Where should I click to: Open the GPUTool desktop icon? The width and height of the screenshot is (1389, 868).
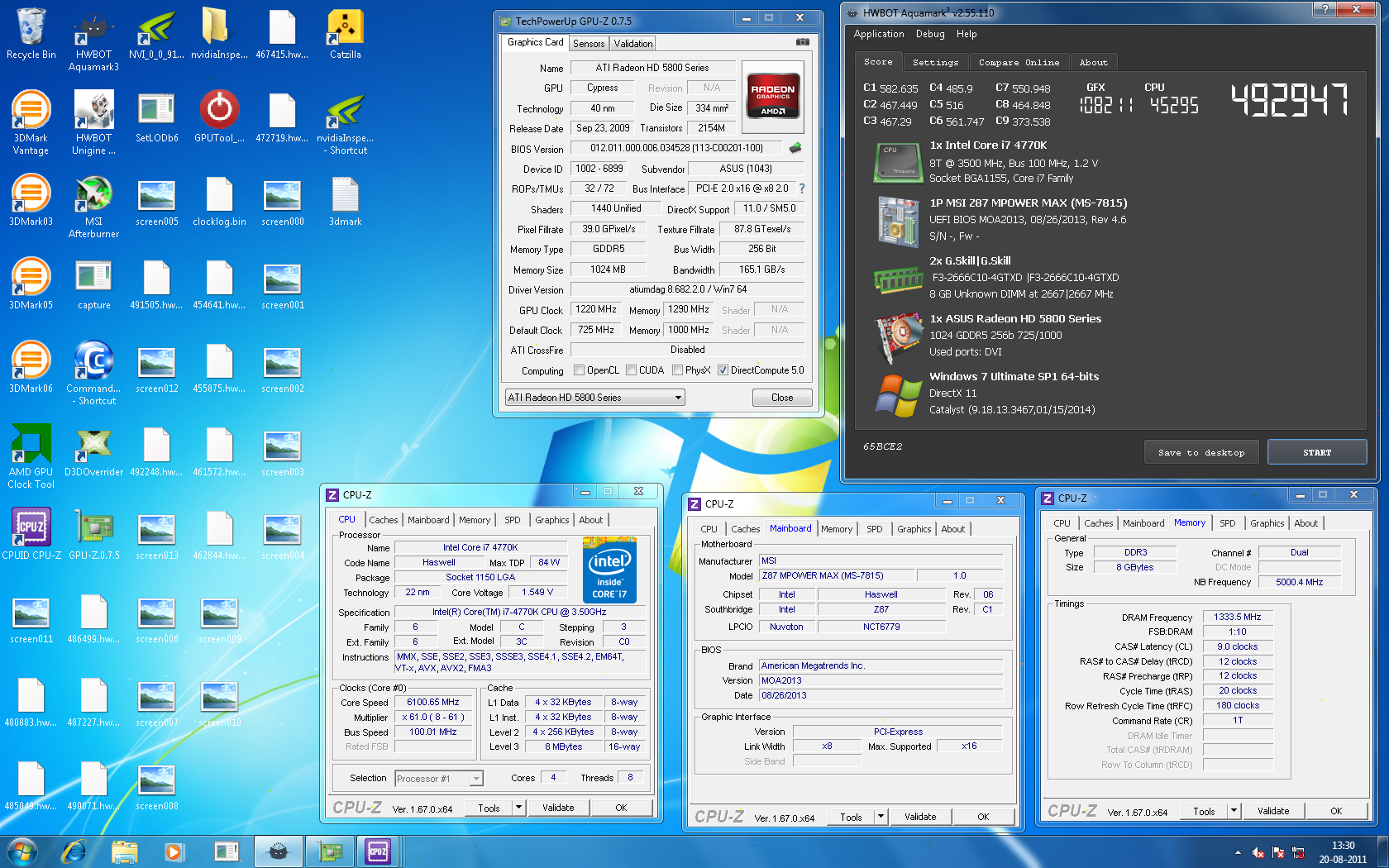pyautogui.click(x=219, y=117)
